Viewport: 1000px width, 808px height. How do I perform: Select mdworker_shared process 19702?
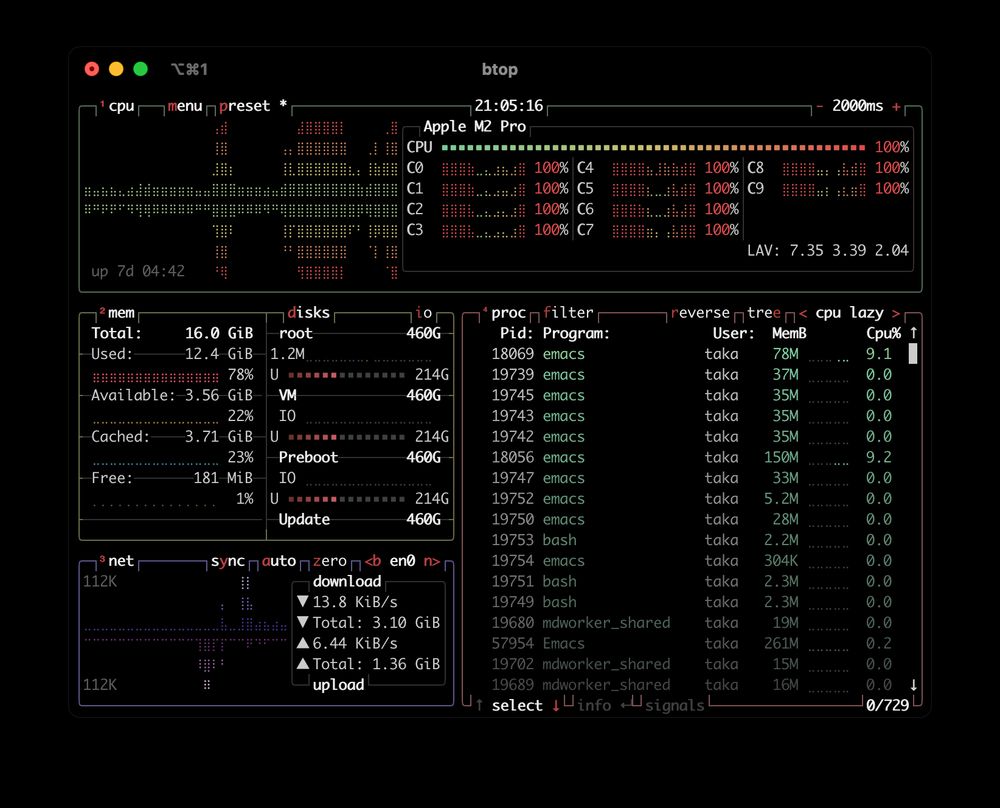(x=691, y=664)
